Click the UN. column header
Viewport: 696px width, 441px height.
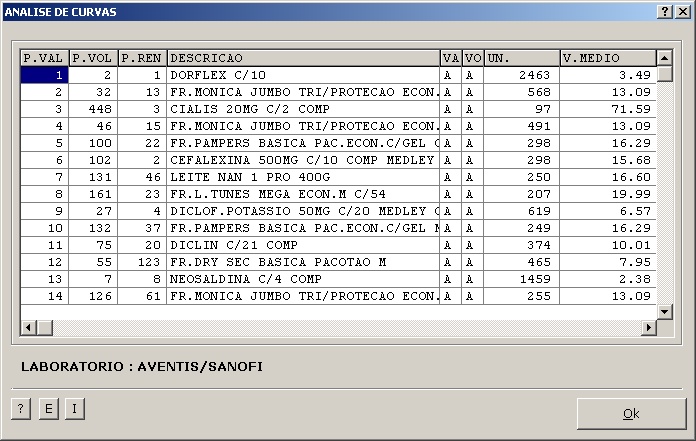point(522,58)
